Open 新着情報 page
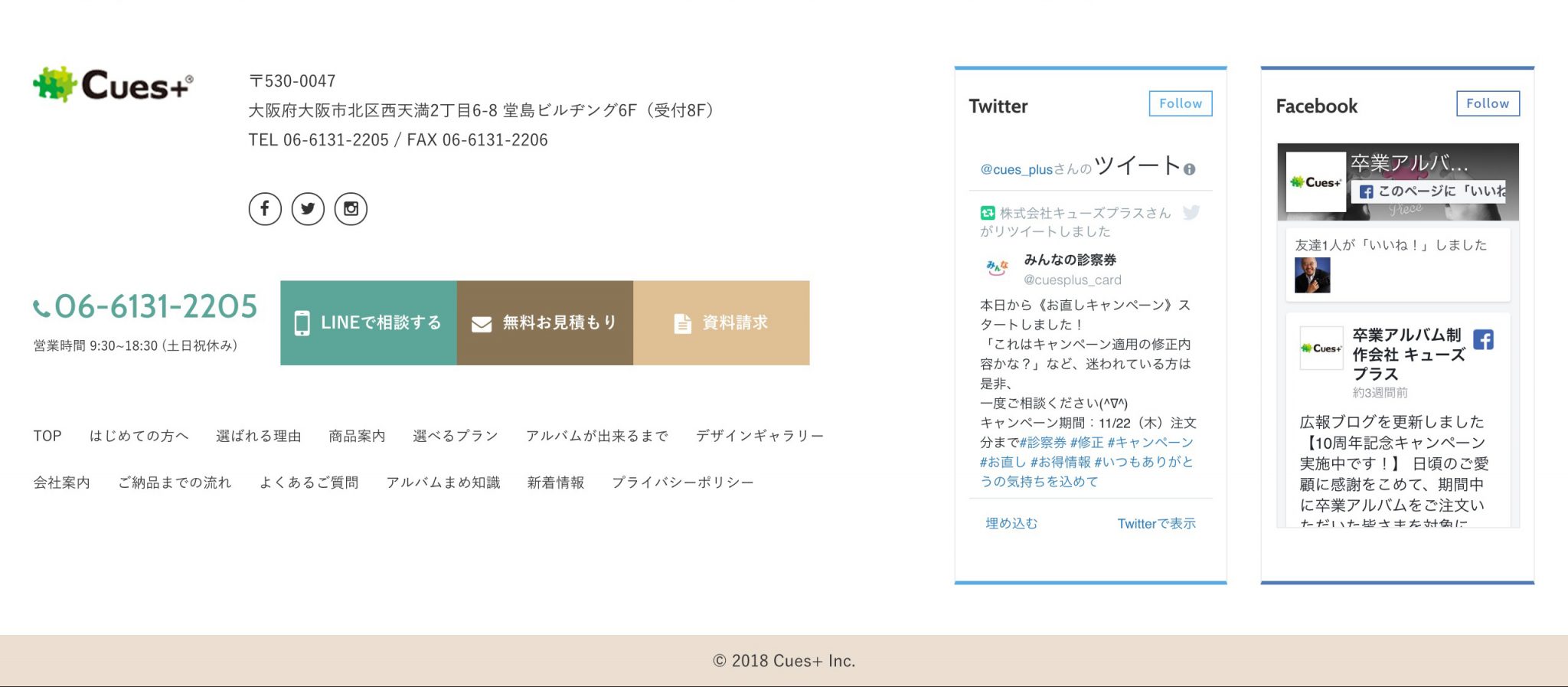This screenshot has height=687, width=1568. point(556,483)
